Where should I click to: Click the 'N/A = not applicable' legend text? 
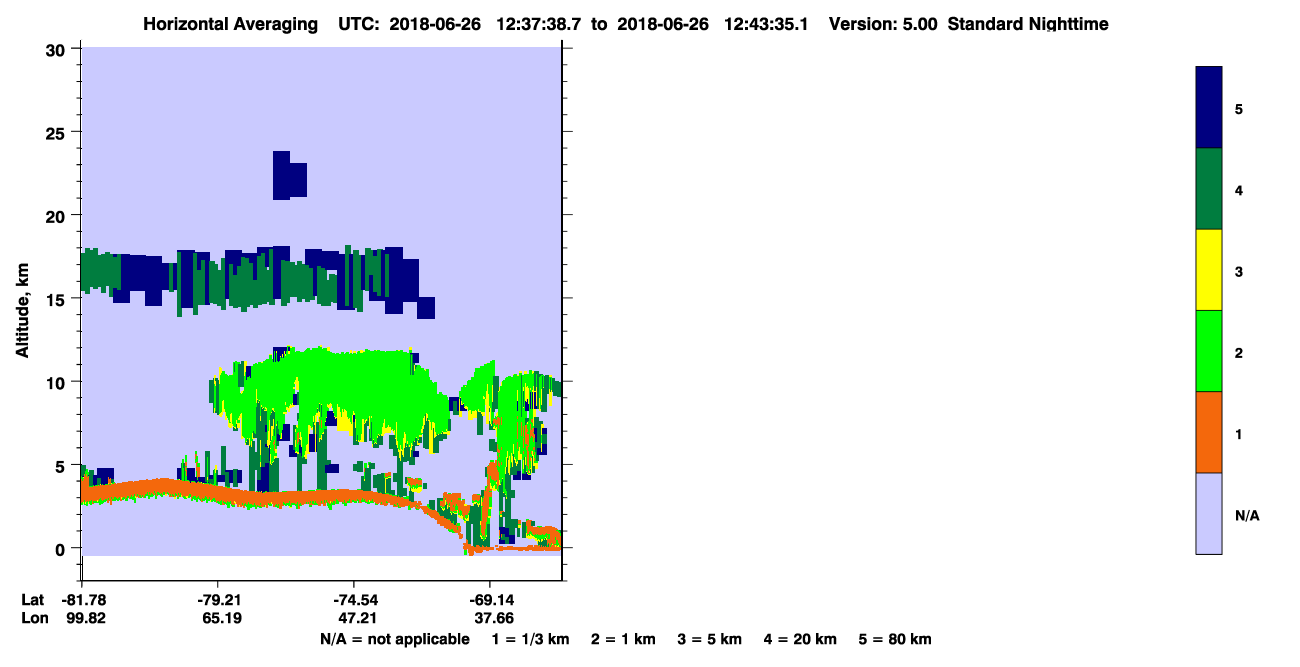(x=394, y=639)
